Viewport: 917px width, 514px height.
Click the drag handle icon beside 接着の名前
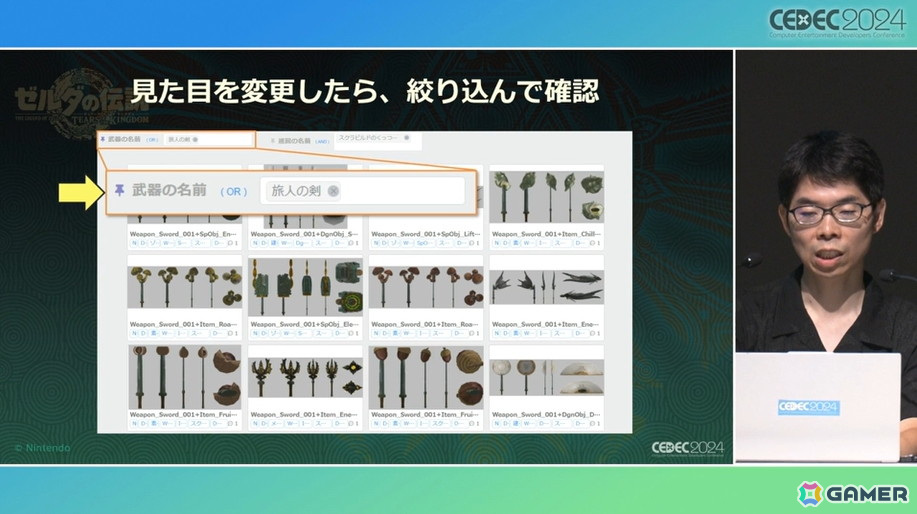point(273,141)
